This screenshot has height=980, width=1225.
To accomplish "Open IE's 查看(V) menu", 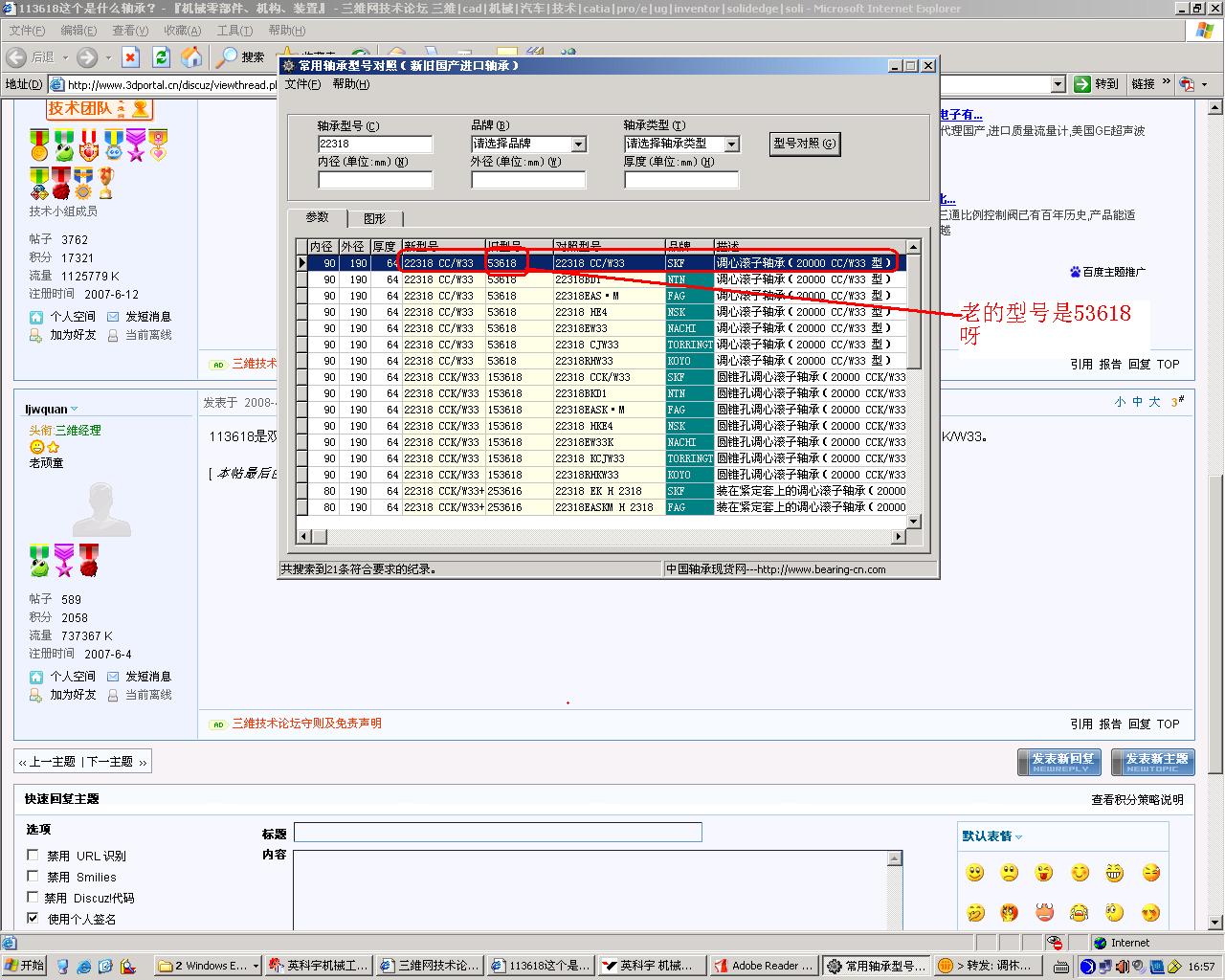I will 130,31.
